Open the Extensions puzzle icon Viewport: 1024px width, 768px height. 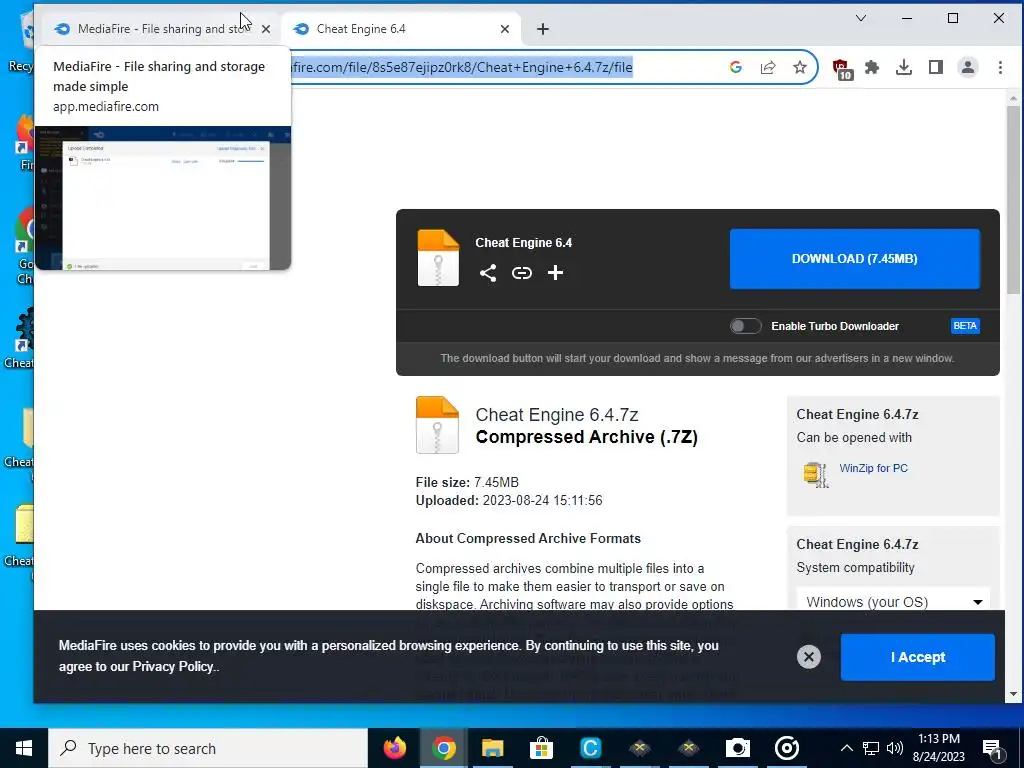pos(872,67)
